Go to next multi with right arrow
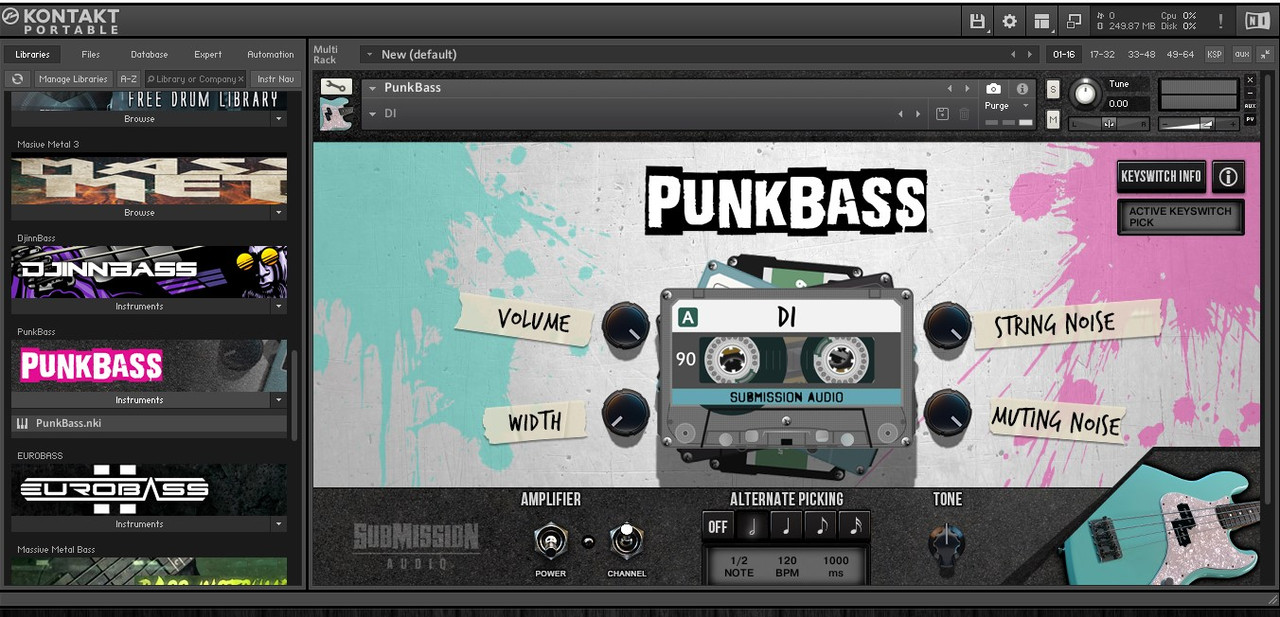 [1030, 55]
